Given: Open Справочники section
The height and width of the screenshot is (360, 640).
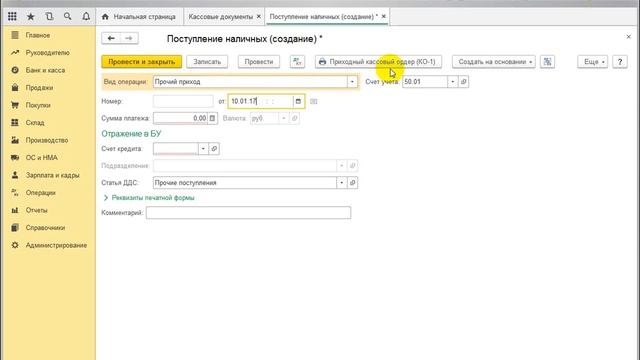Looking at the screenshot, I should [x=49, y=228].
